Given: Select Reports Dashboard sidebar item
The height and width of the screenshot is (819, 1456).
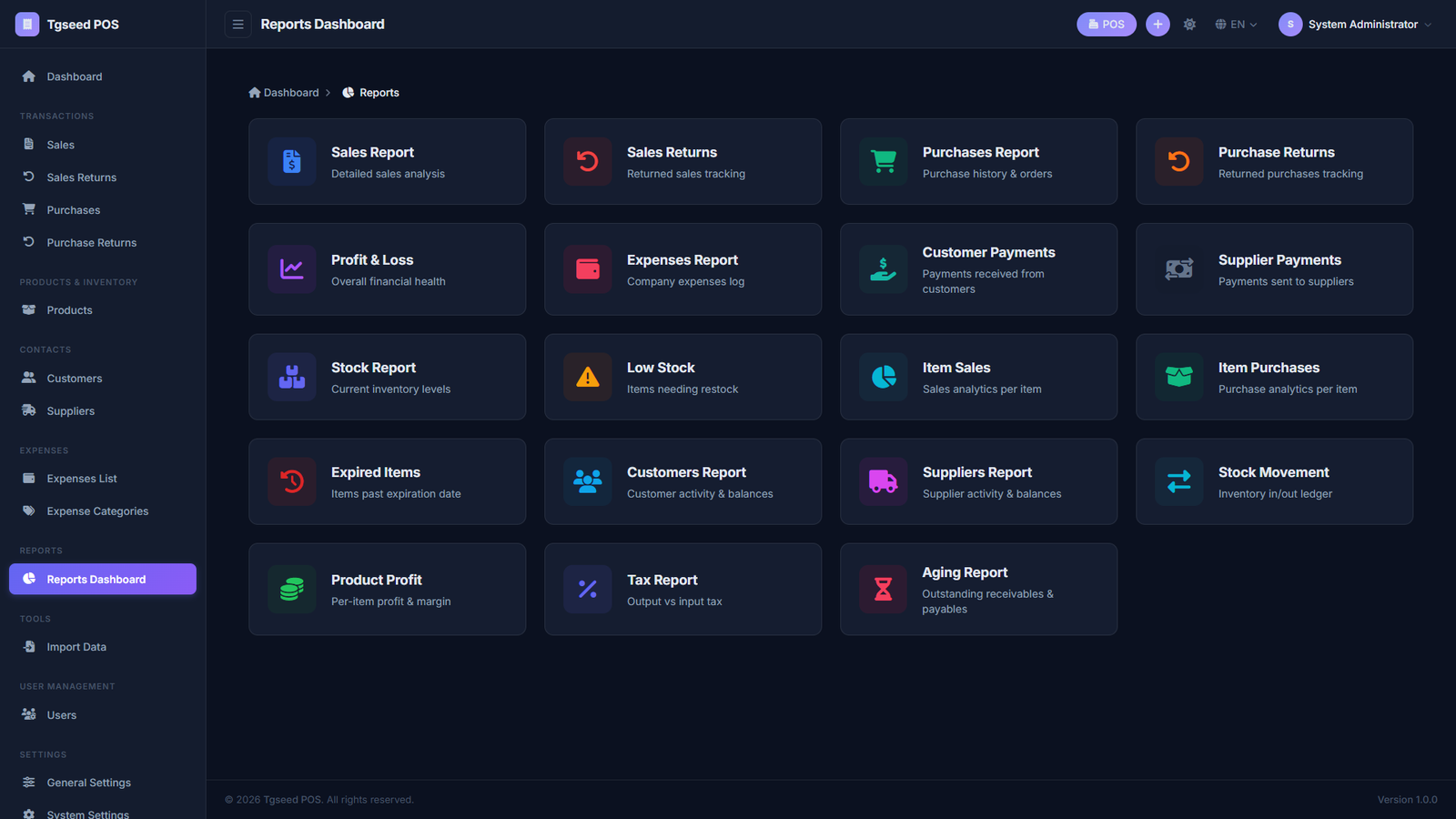Looking at the screenshot, I should (103, 579).
